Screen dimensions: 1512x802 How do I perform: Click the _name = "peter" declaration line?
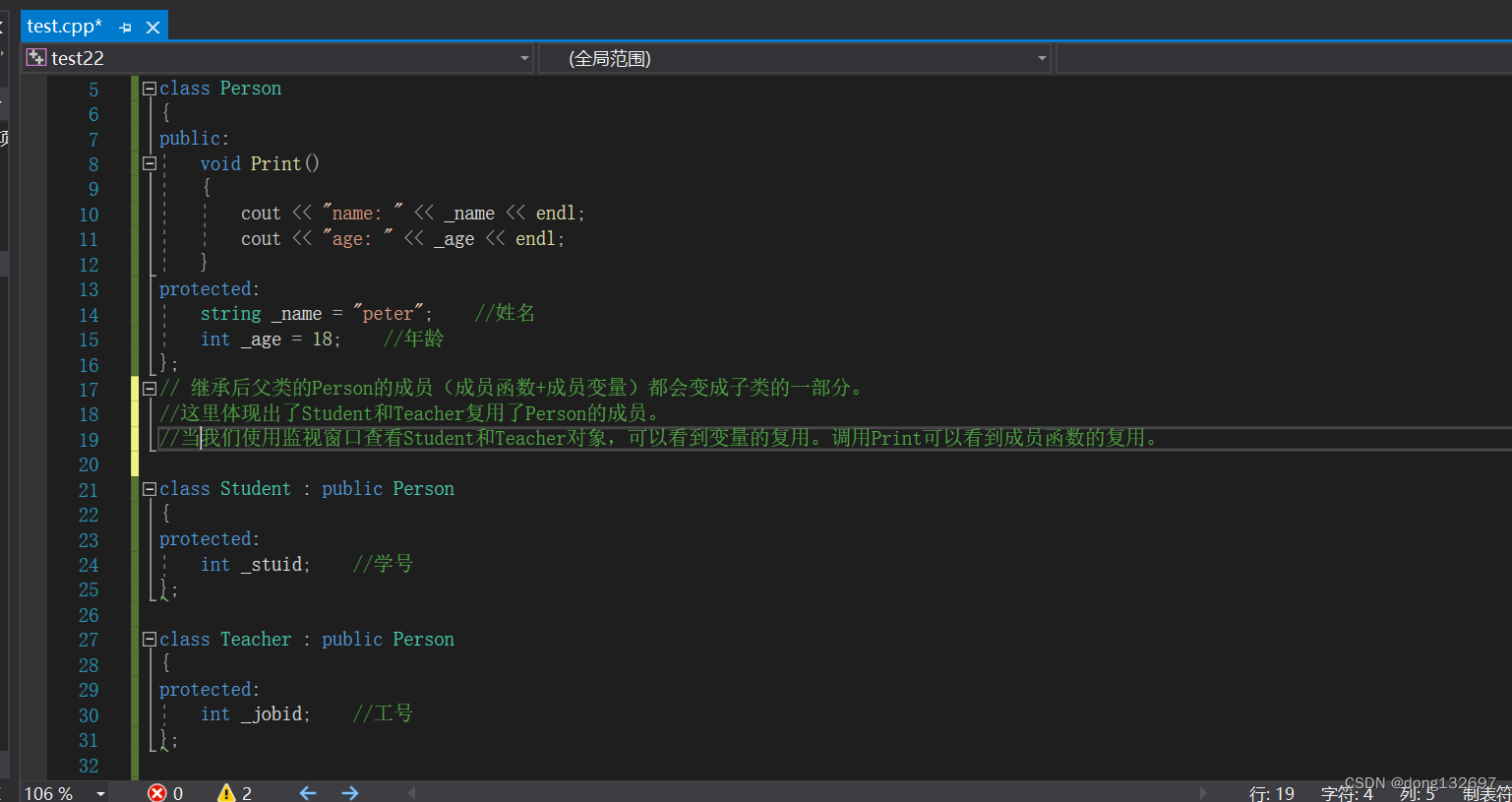(316, 314)
